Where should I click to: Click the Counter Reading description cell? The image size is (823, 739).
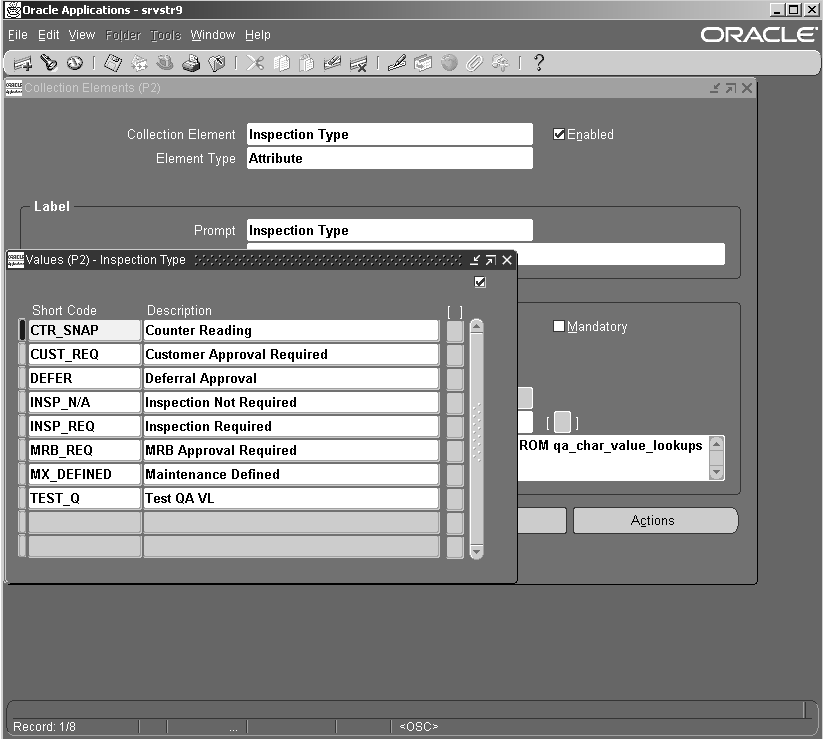291,331
